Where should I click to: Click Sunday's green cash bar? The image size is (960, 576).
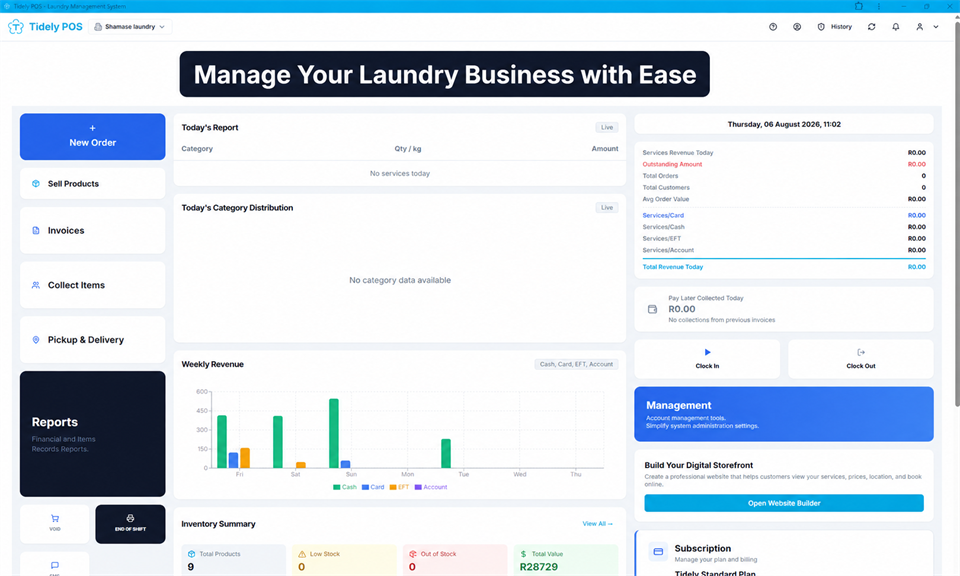334,433
